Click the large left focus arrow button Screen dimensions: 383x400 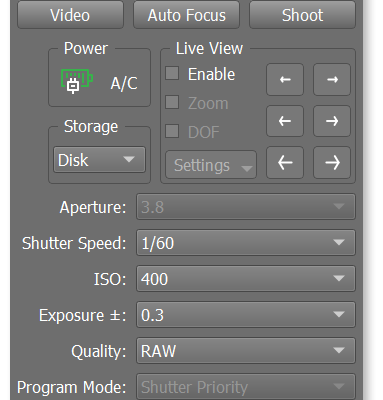pos(285,163)
